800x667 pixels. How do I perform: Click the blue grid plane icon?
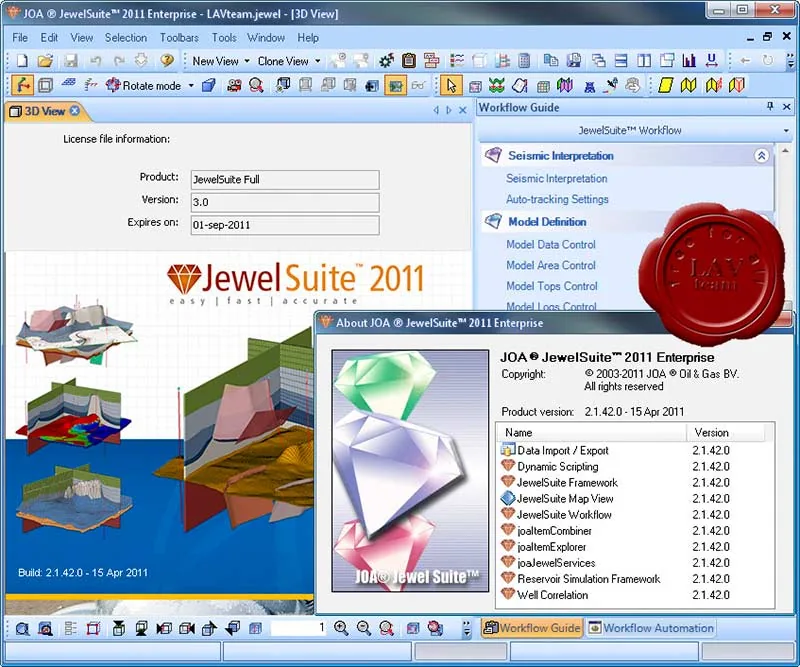[x=68, y=84]
